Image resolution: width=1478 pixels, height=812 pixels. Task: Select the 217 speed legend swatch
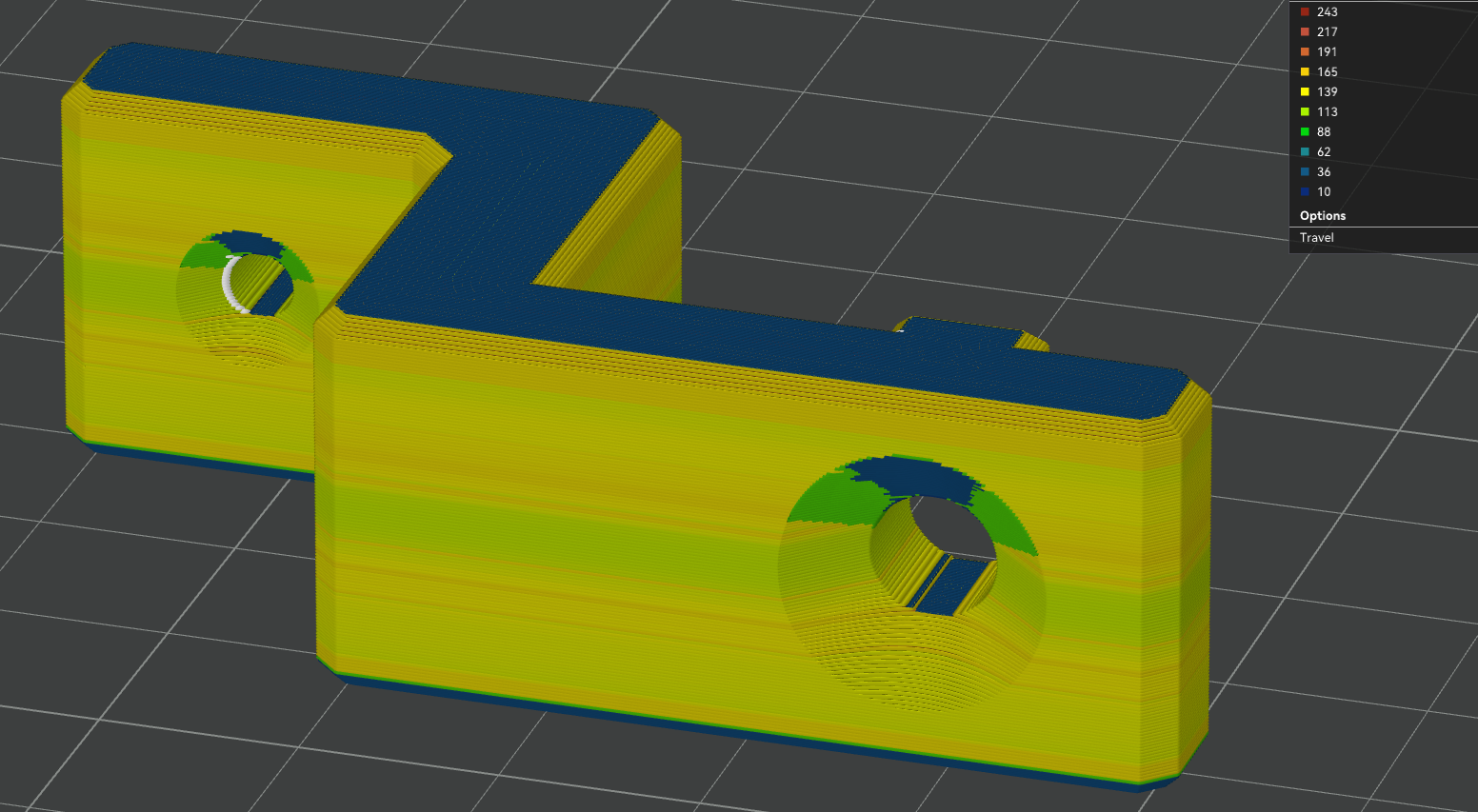(x=1303, y=31)
